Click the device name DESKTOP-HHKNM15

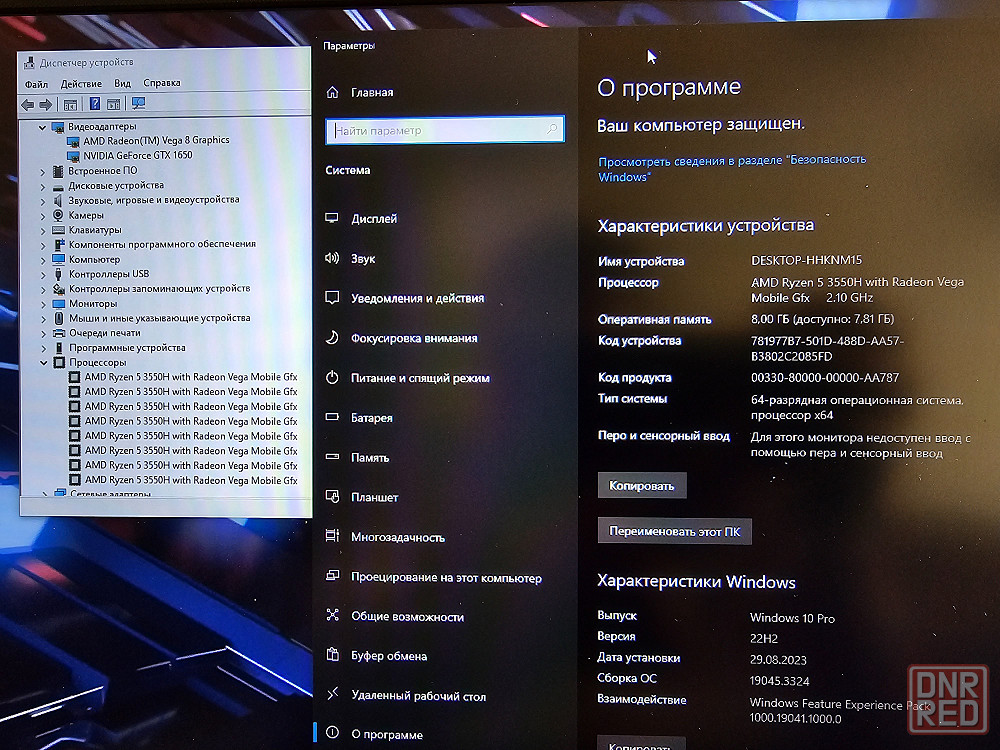(806, 260)
